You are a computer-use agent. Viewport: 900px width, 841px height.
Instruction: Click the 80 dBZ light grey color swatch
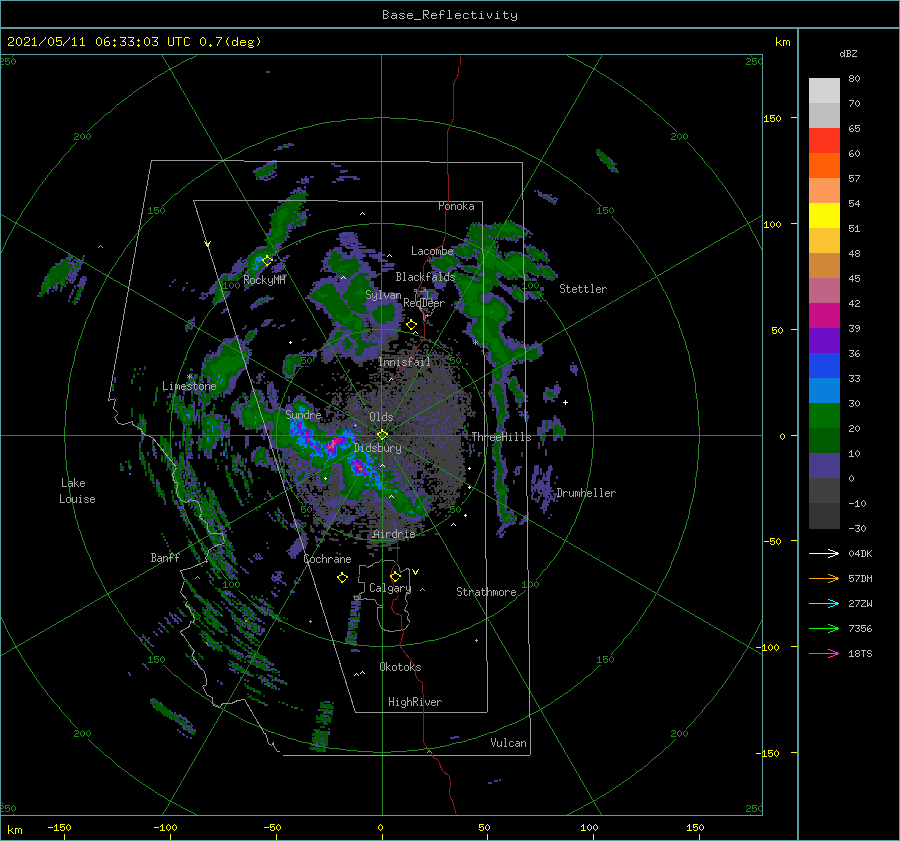click(824, 91)
